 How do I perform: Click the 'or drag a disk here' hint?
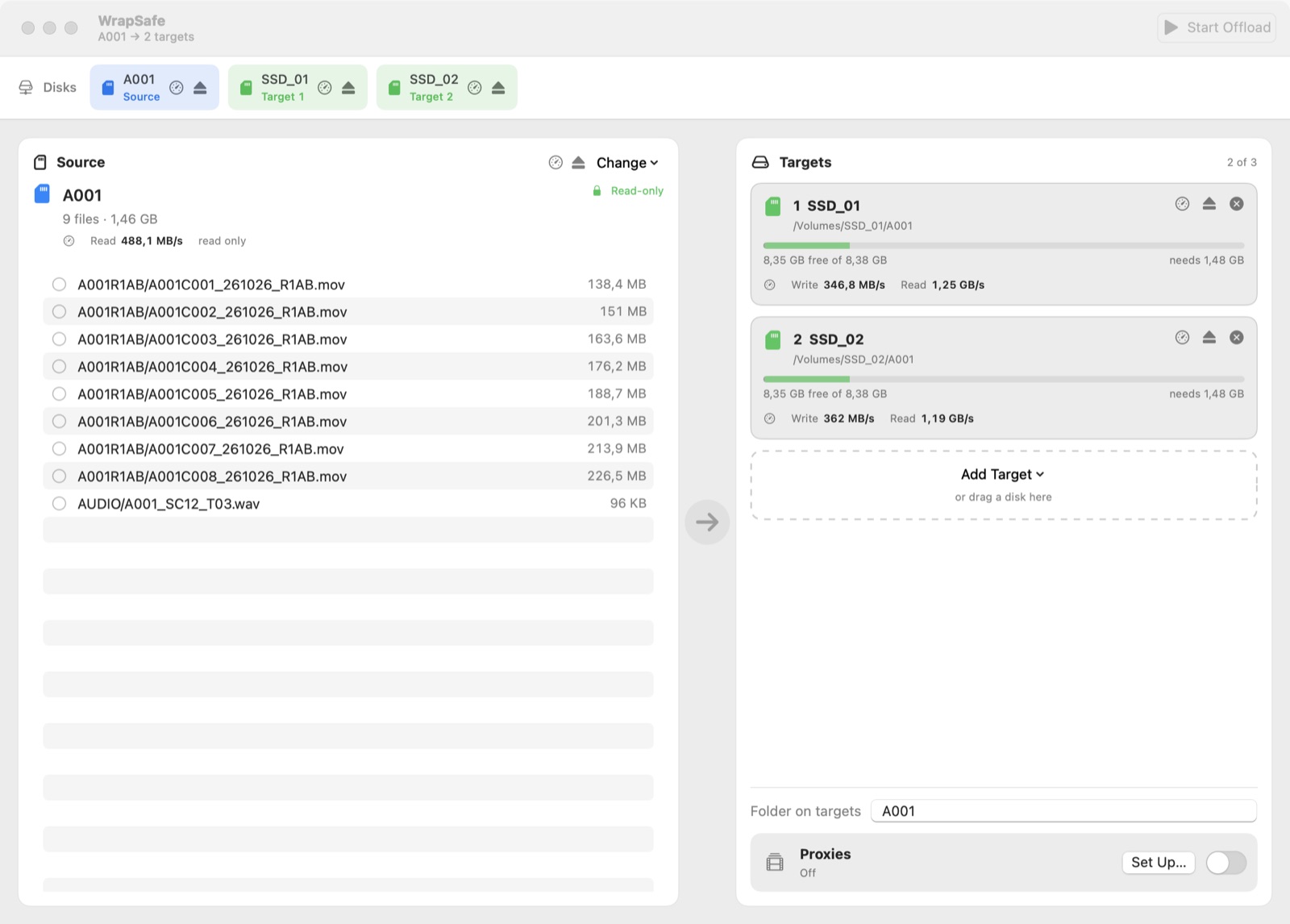(1003, 497)
